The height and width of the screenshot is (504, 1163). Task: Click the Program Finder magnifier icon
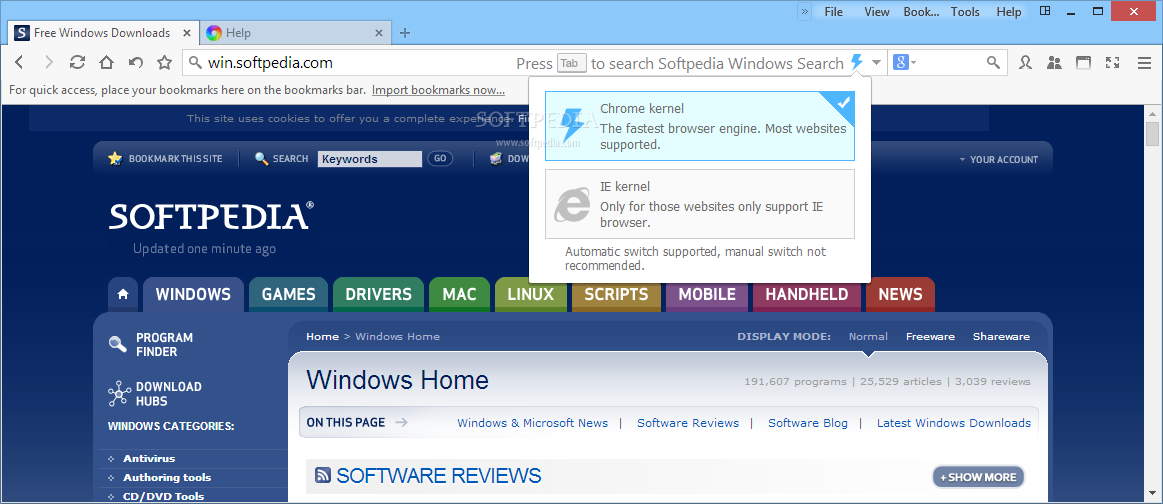coord(117,343)
